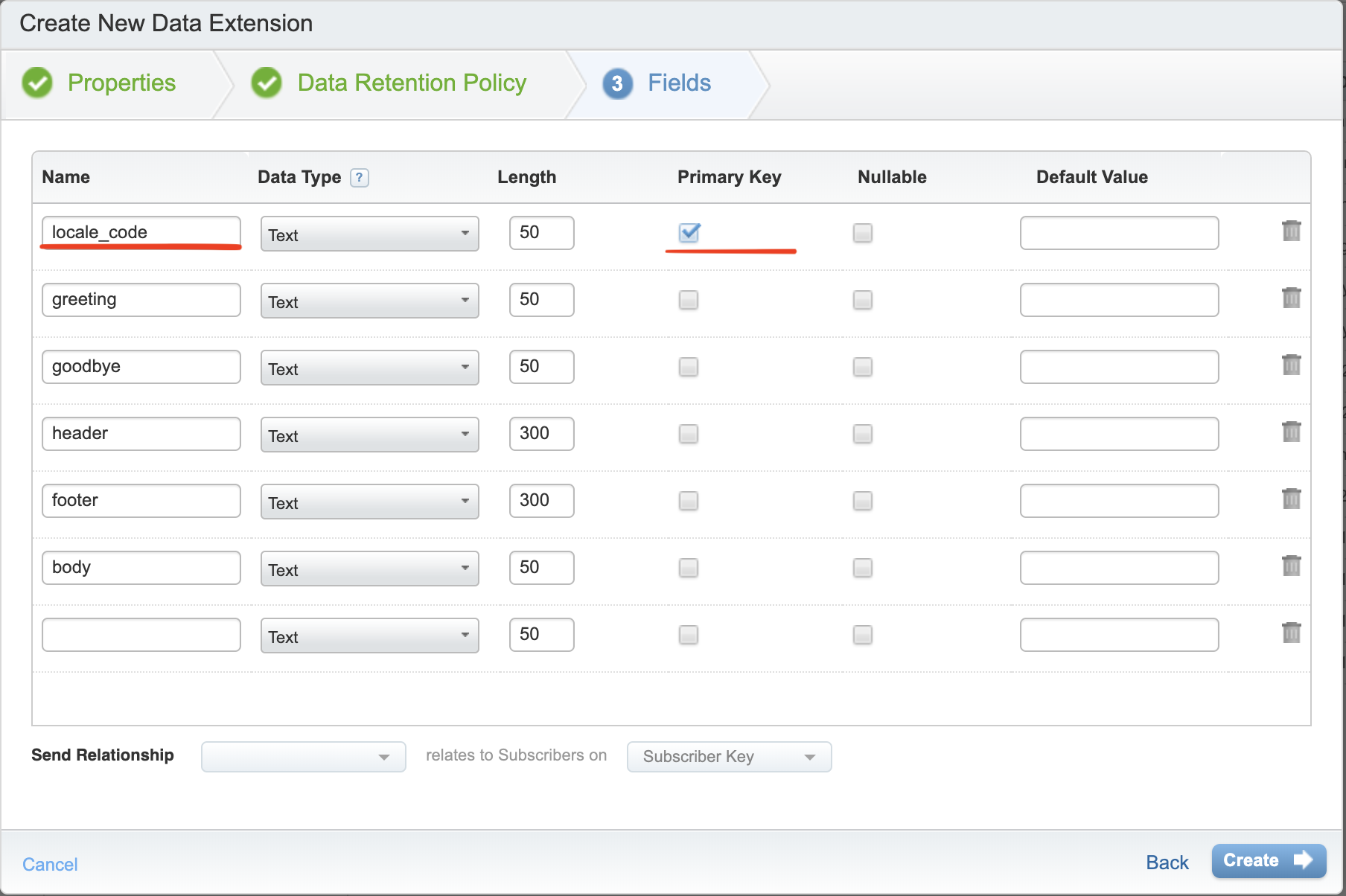Open the Subscriber Key dropdown

(x=728, y=756)
